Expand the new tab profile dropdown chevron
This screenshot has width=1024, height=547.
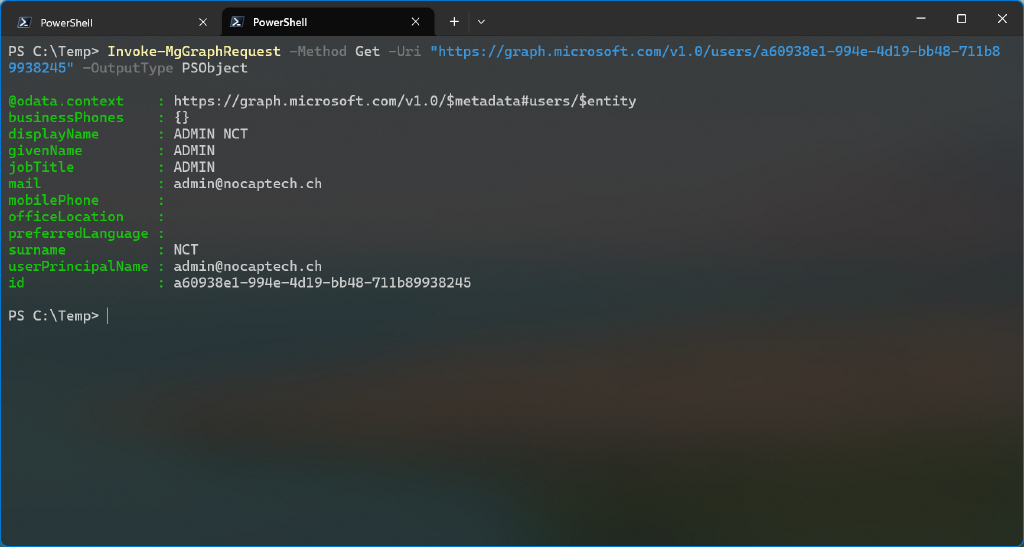point(481,21)
